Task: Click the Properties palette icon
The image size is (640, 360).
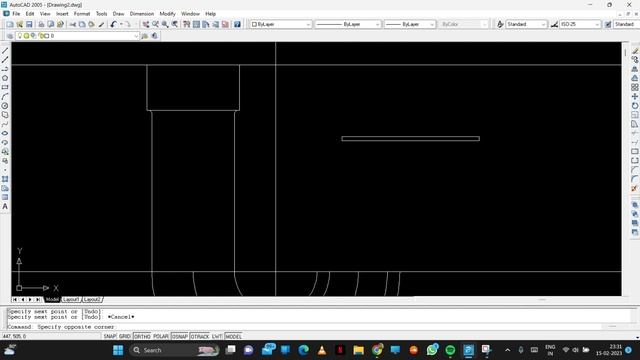Action: [187, 24]
